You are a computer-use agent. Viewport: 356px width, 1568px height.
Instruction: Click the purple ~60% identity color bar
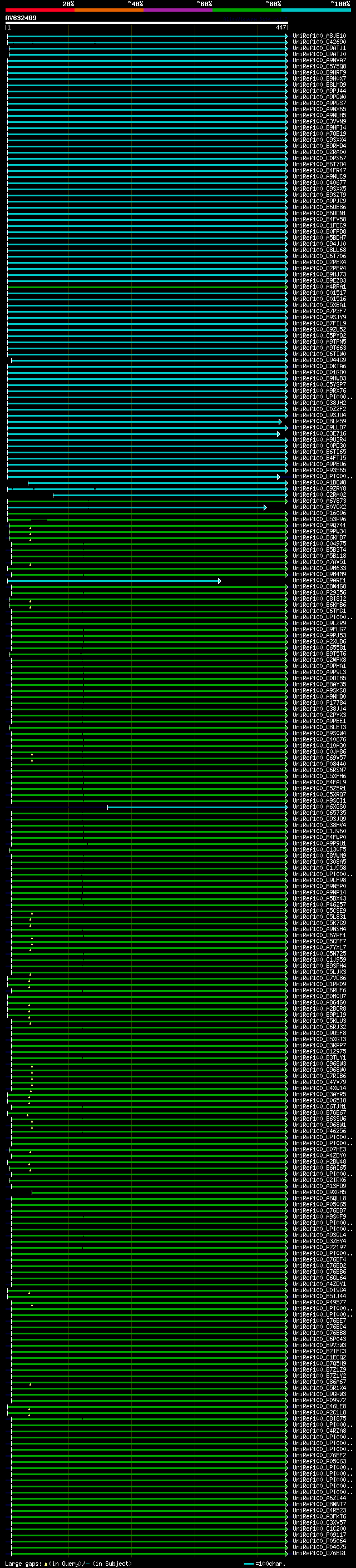179,10
